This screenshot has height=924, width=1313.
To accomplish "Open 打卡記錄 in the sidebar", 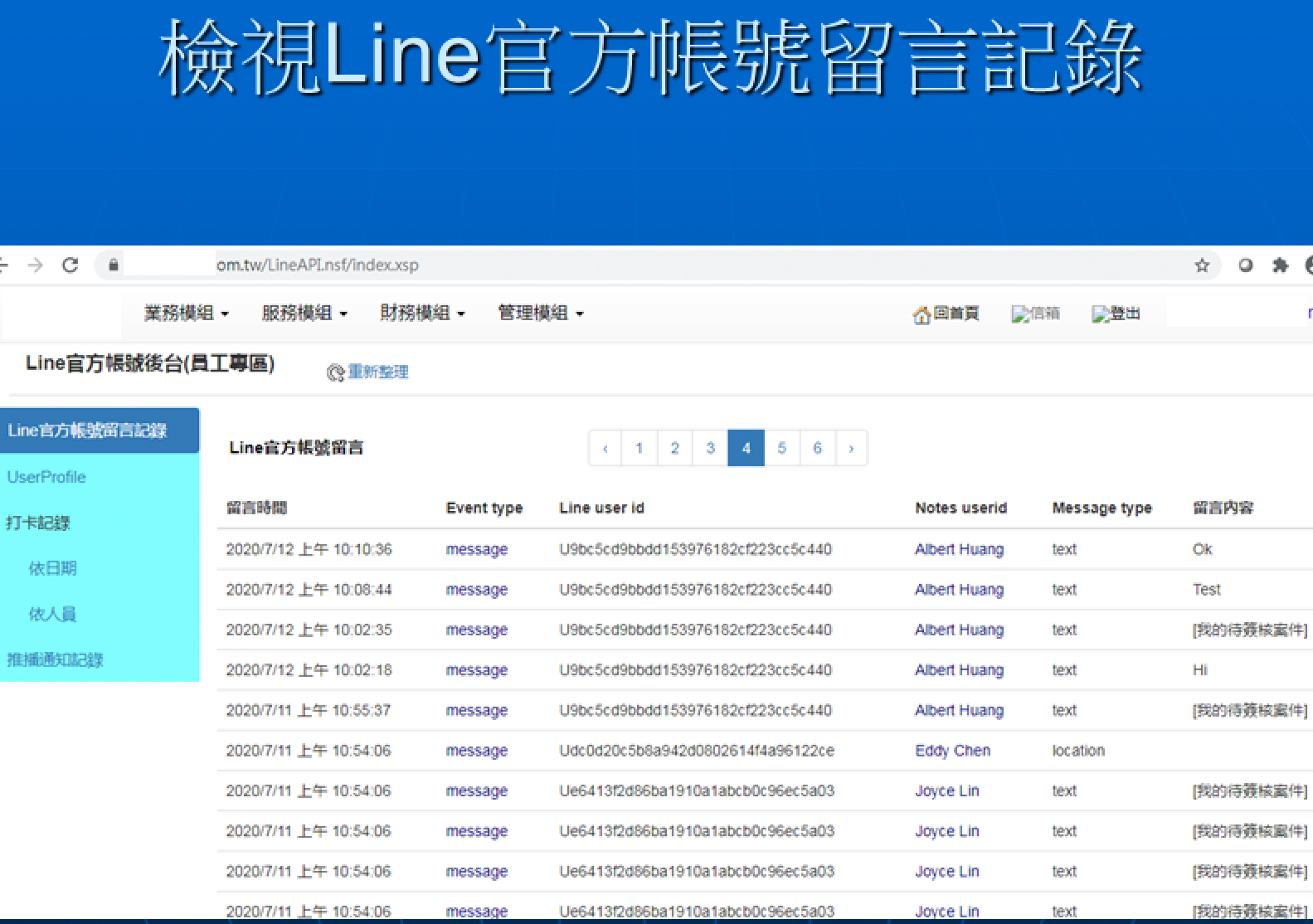I will [38, 523].
